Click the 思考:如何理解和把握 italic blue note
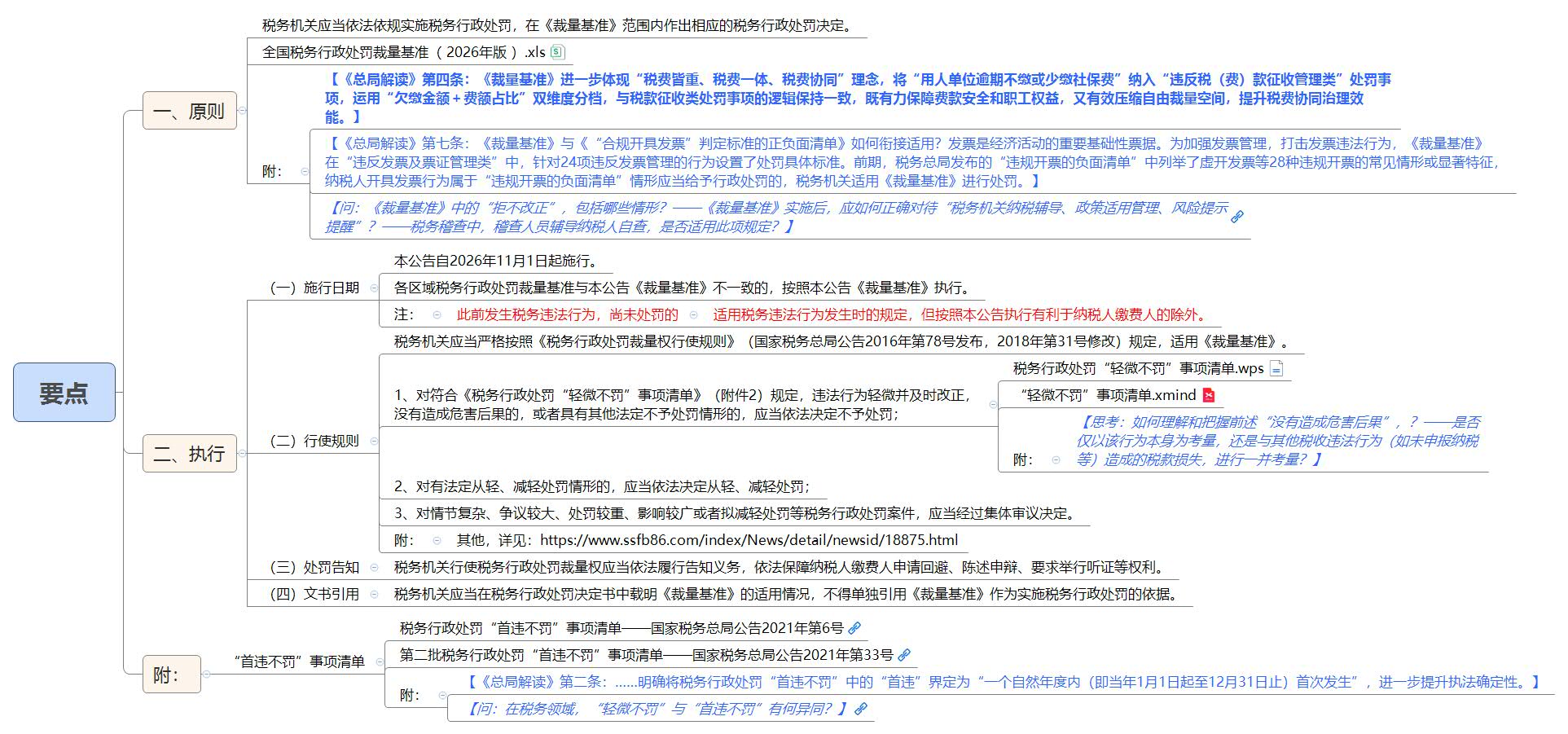 pos(1278,441)
